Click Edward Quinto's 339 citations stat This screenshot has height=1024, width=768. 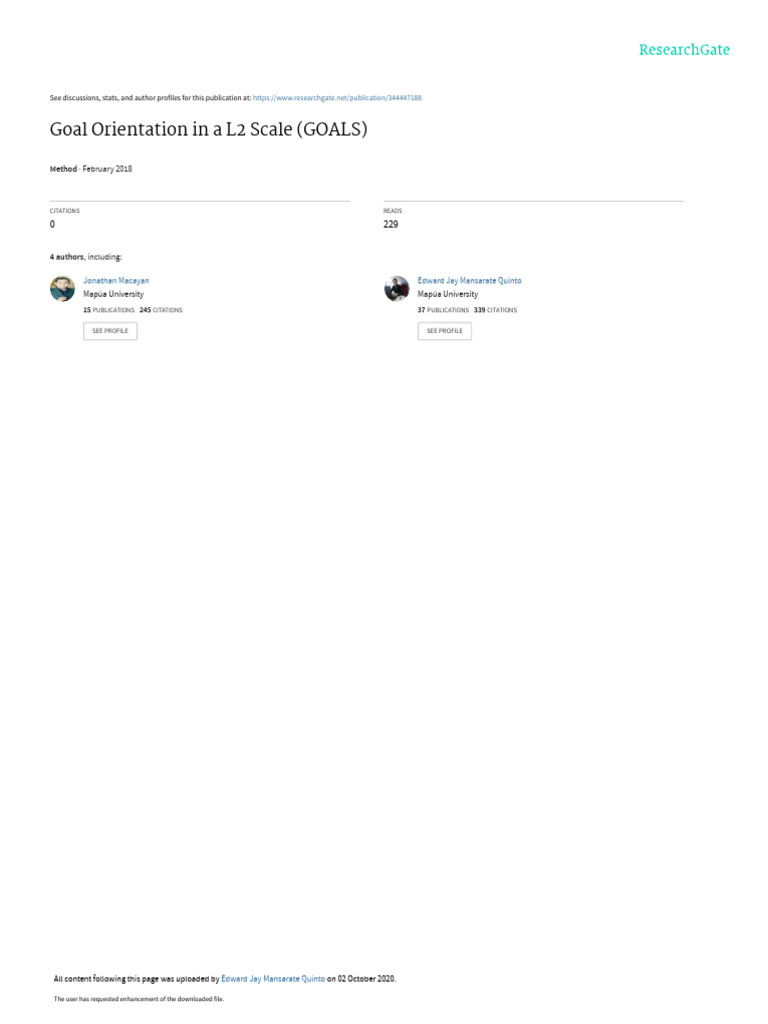pyautogui.click(x=495, y=310)
